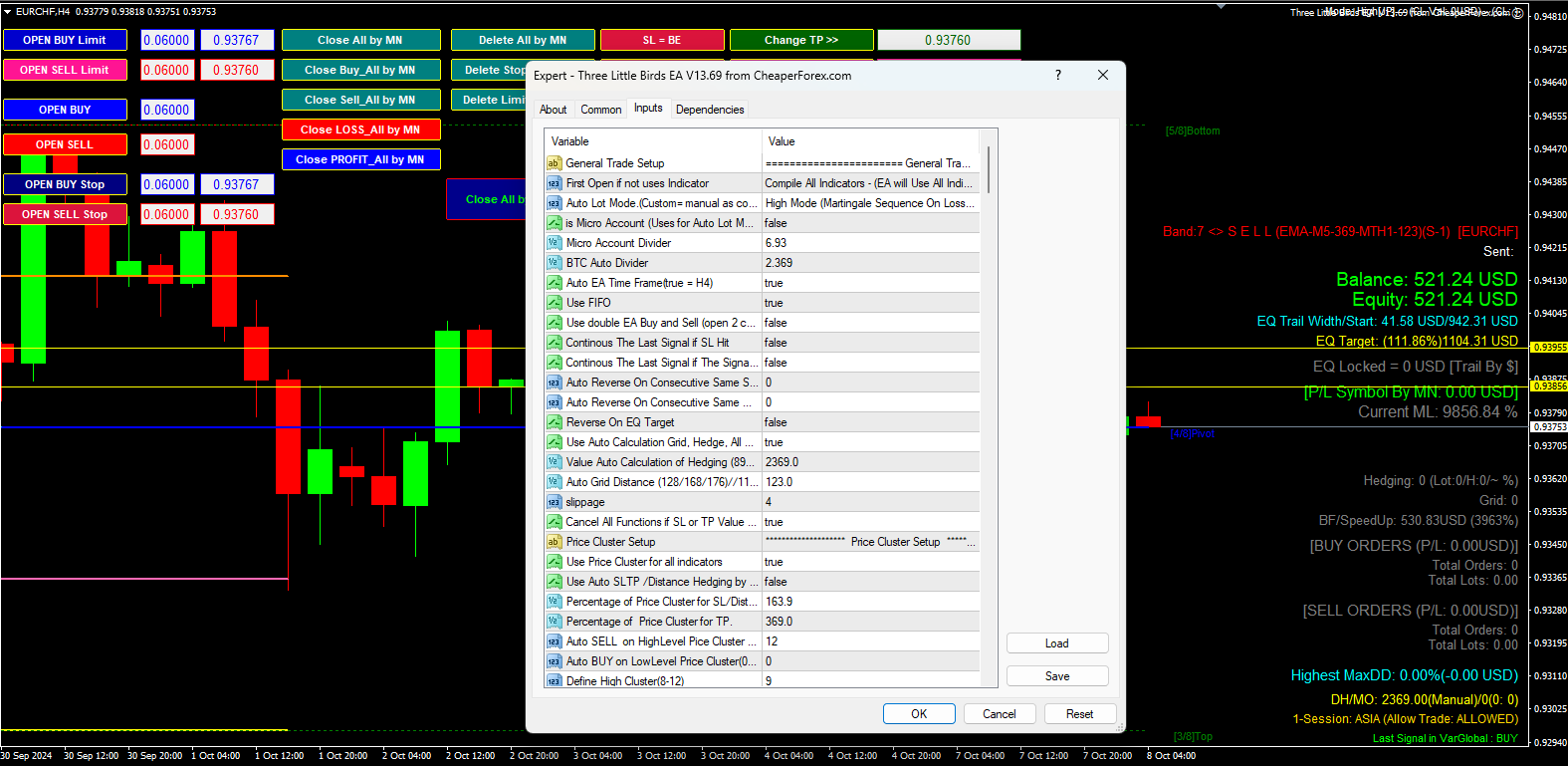This screenshot has height=766, width=1568.
Task: Click the OPEN BUY Limit lot size field
Action: (167, 40)
